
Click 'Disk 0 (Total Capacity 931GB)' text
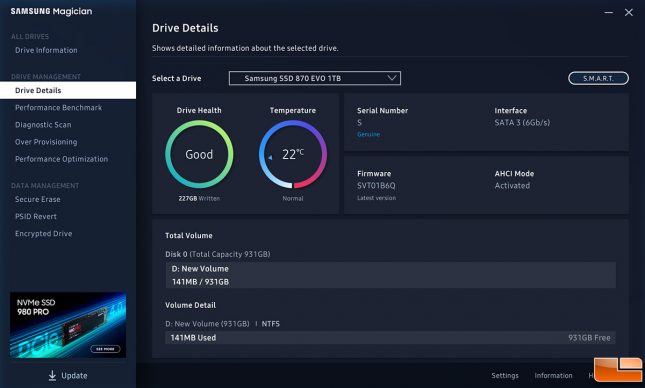pyautogui.click(x=218, y=254)
